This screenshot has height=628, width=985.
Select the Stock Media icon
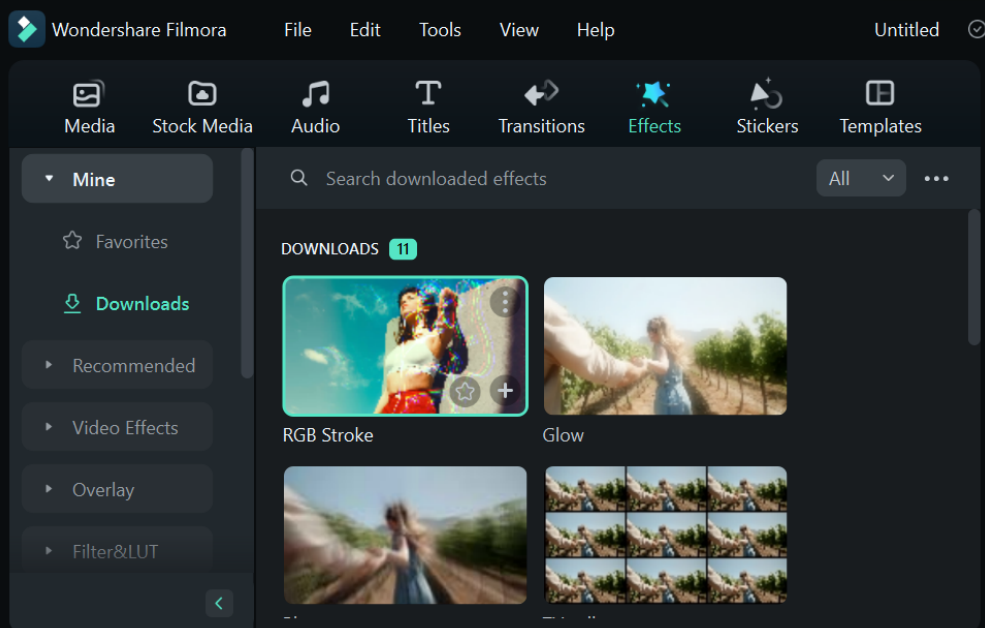(x=202, y=104)
